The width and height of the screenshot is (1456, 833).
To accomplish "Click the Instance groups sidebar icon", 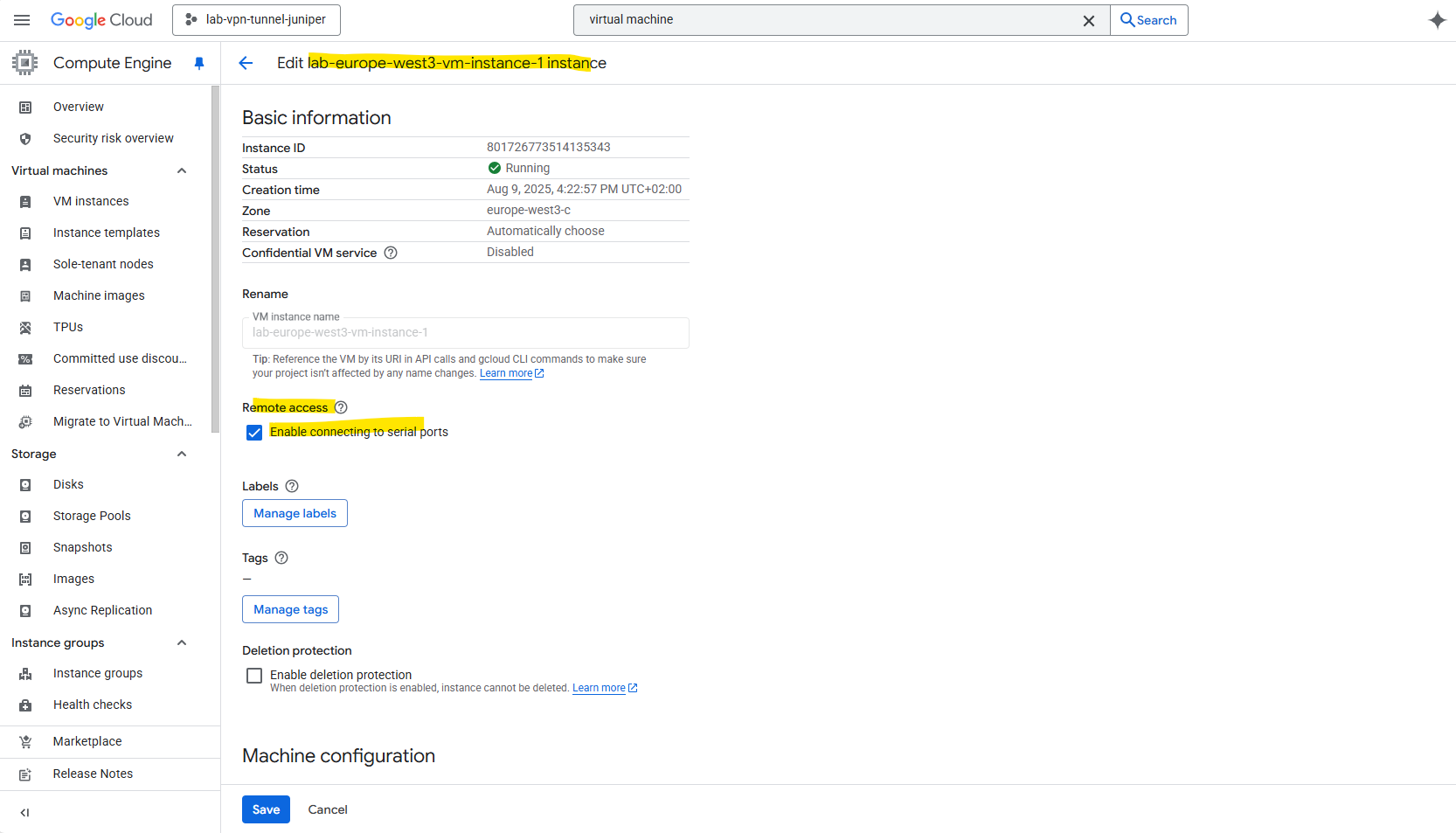I will tap(25, 674).
